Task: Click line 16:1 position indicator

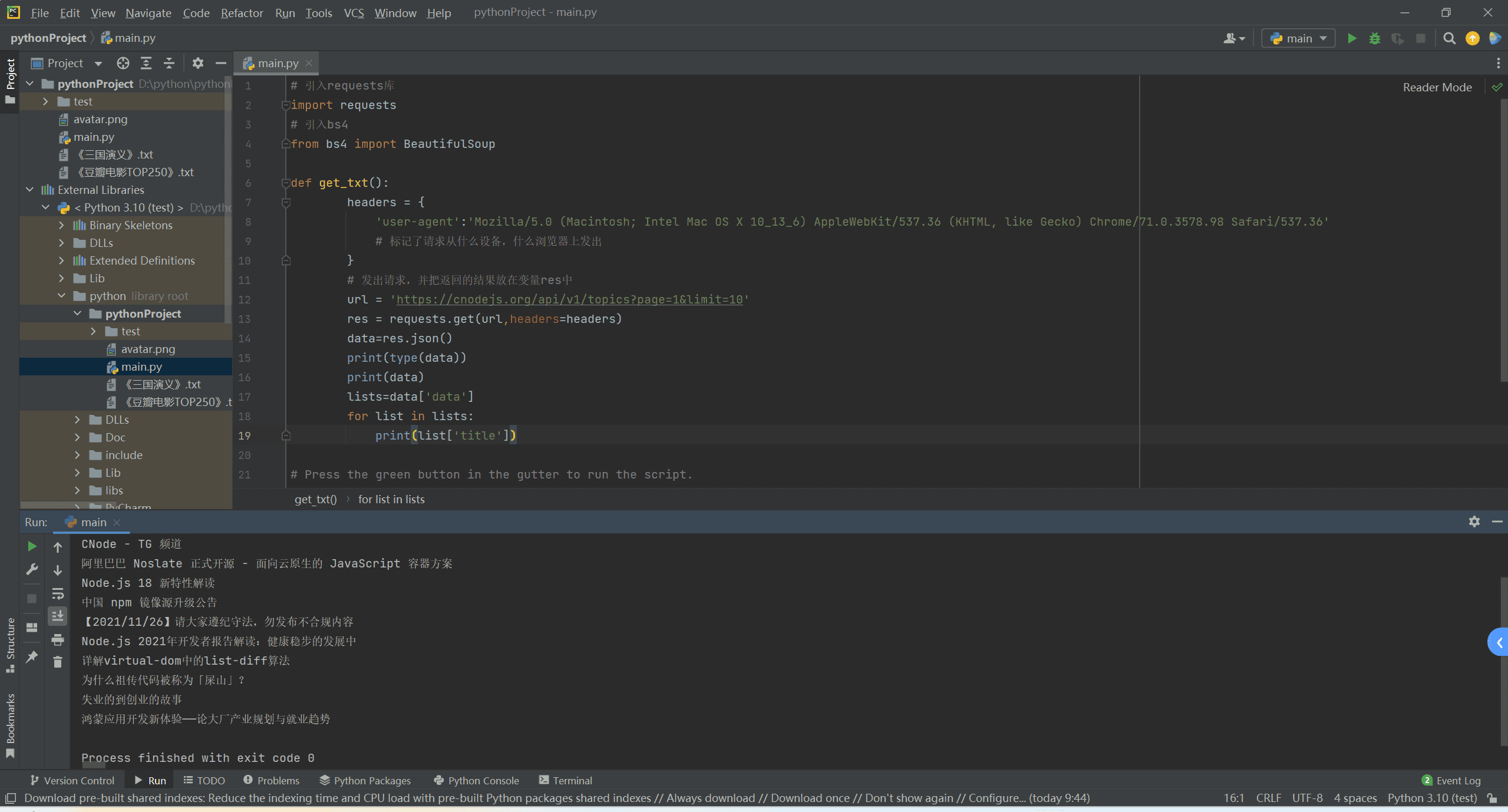Action: pos(1233,798)
